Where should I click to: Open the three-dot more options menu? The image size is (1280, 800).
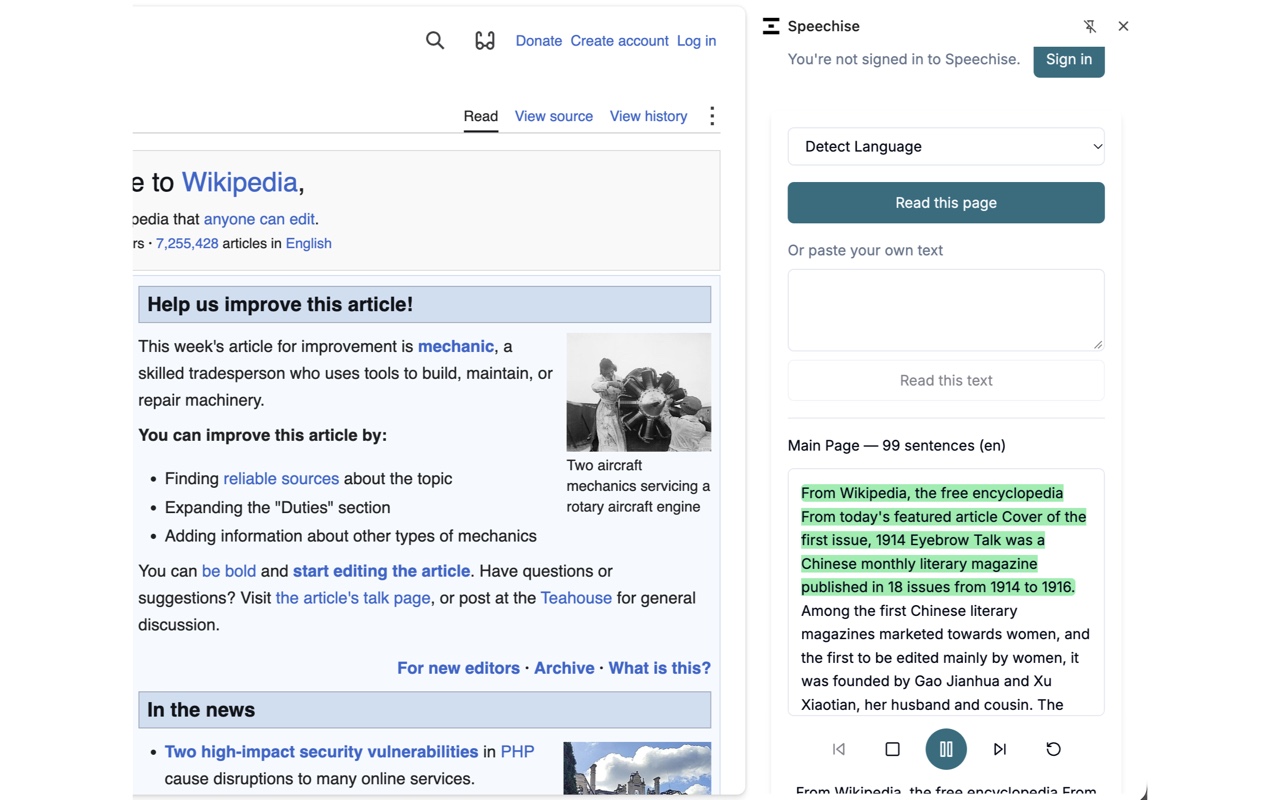pos(712,116)
